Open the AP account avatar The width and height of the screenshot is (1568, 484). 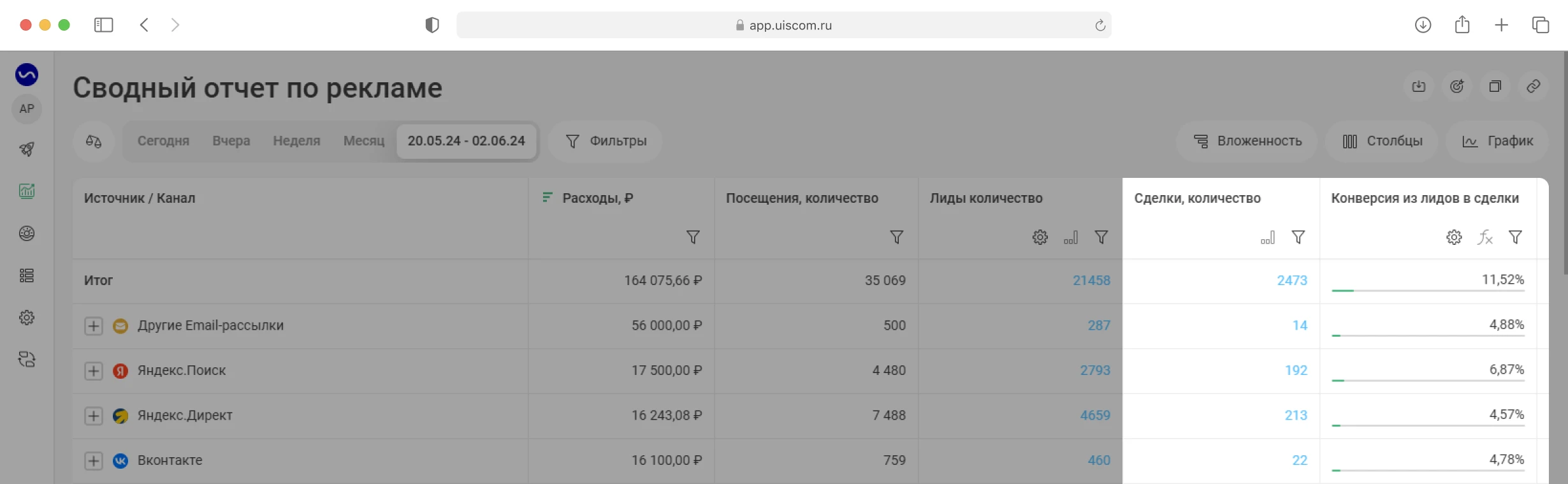click(27, 109)
